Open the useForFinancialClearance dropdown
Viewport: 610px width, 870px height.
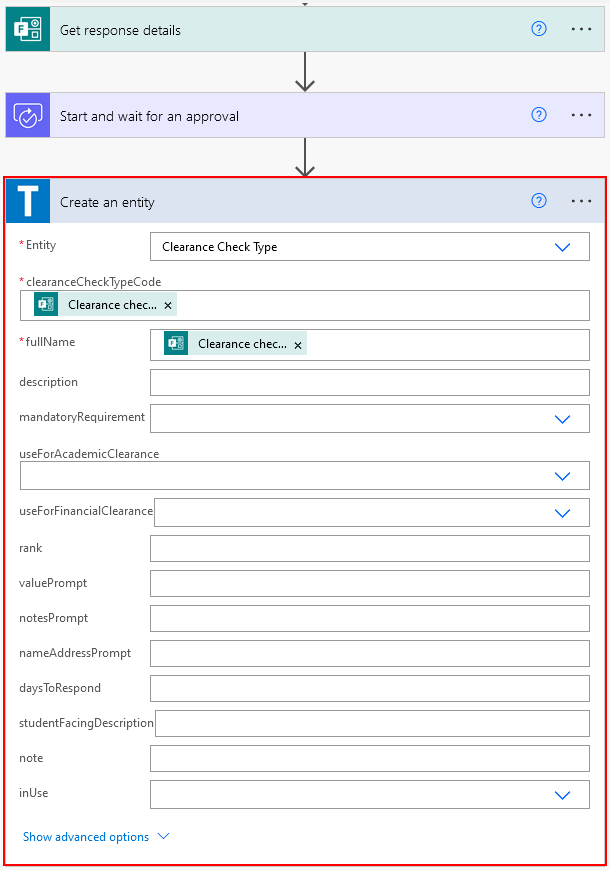[x=372, y=513]
